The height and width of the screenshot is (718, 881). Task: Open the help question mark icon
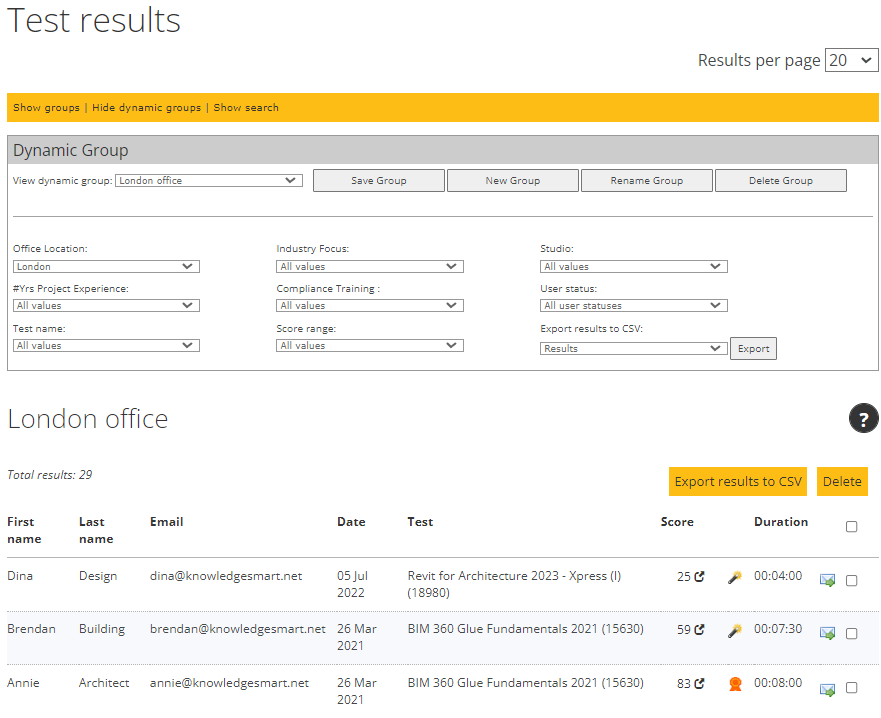[x=863, y=418]
